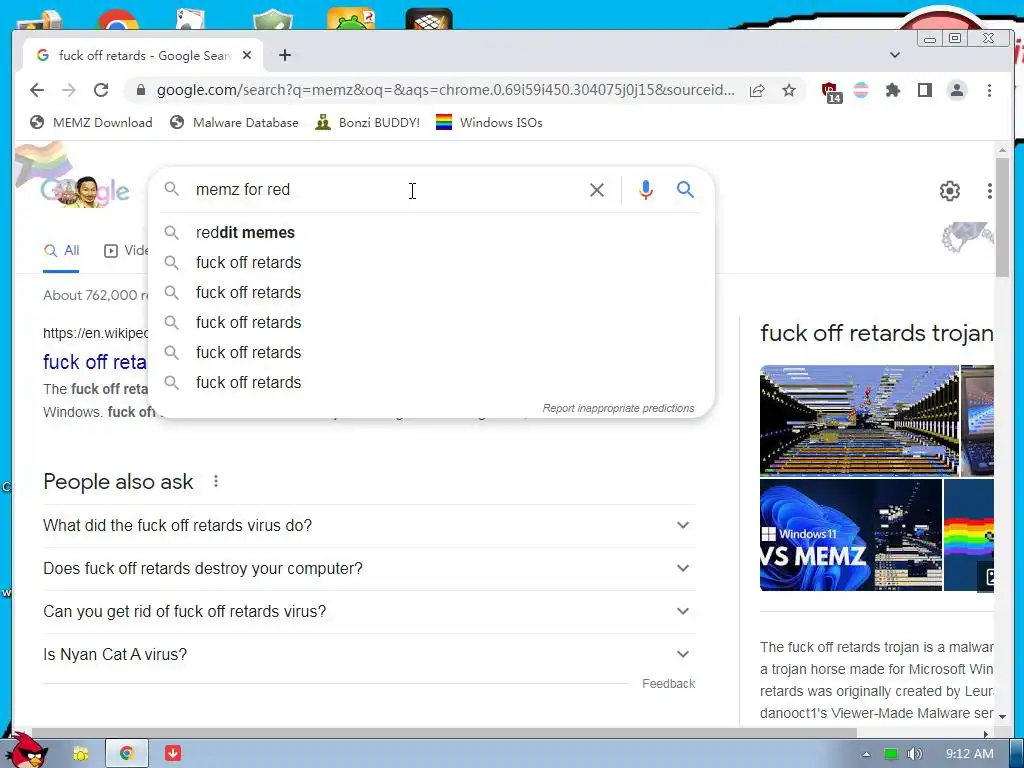Click the striped flag extension icon
The width and height of the screenshot is (1024, 768).
pos(861,90)
